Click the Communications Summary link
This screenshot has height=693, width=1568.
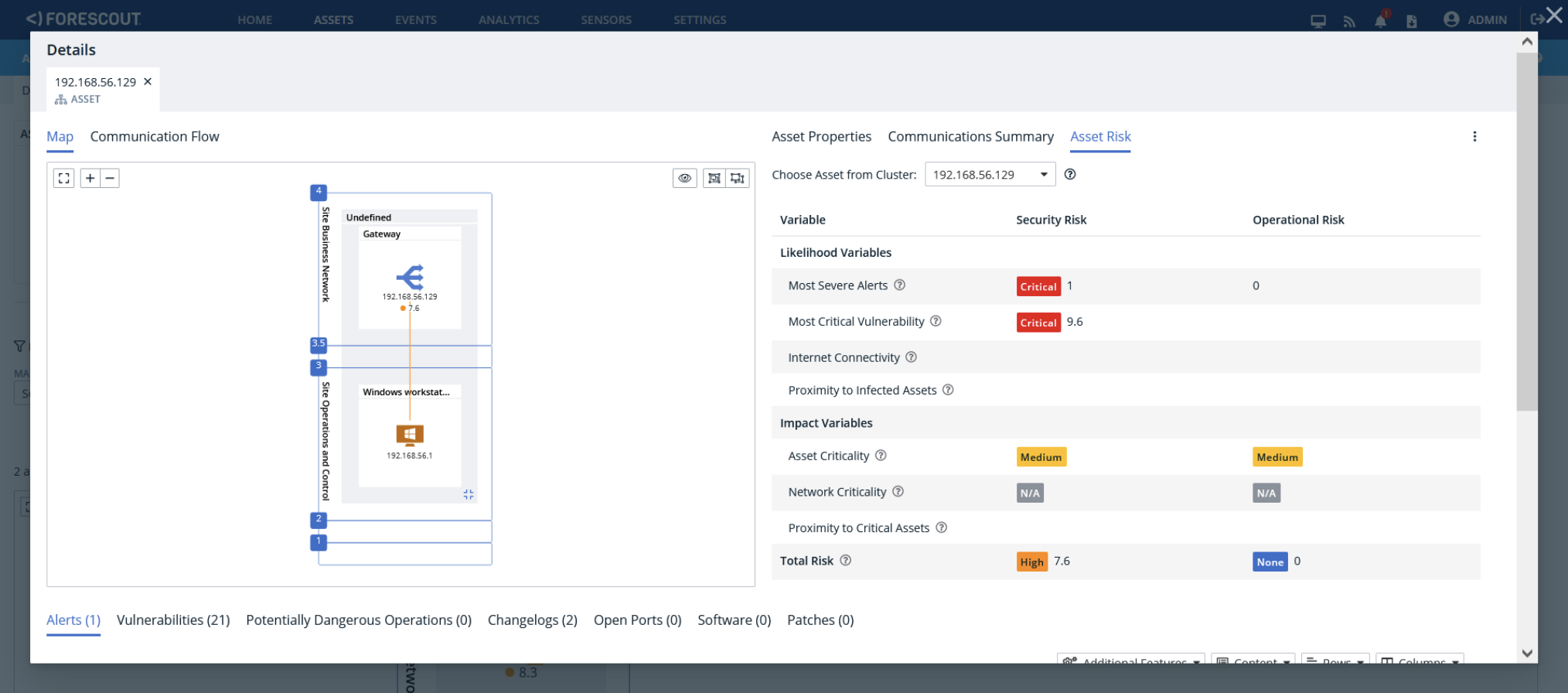point(970,137)
